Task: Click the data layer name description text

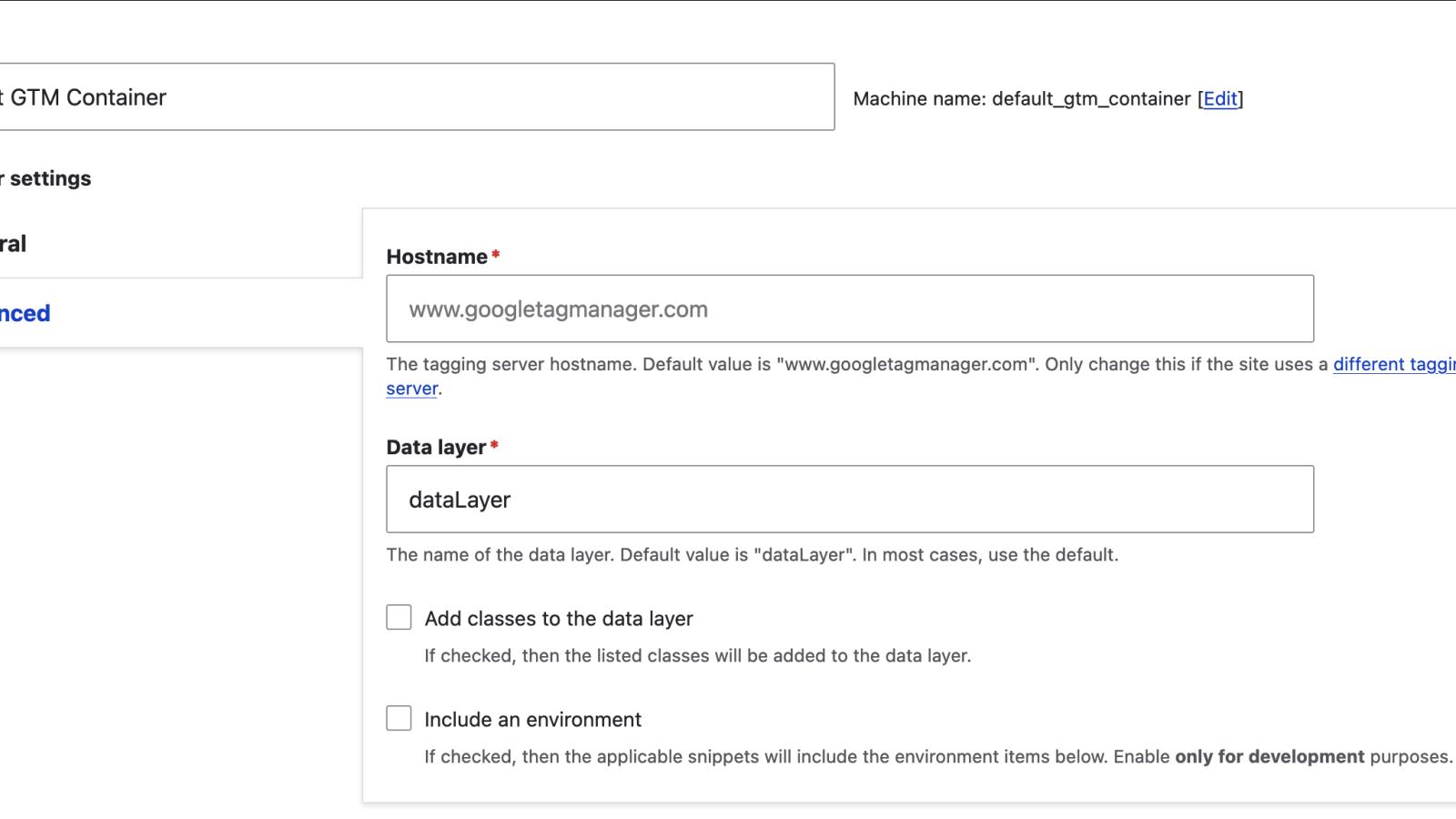Action: [x=752, y=555]
